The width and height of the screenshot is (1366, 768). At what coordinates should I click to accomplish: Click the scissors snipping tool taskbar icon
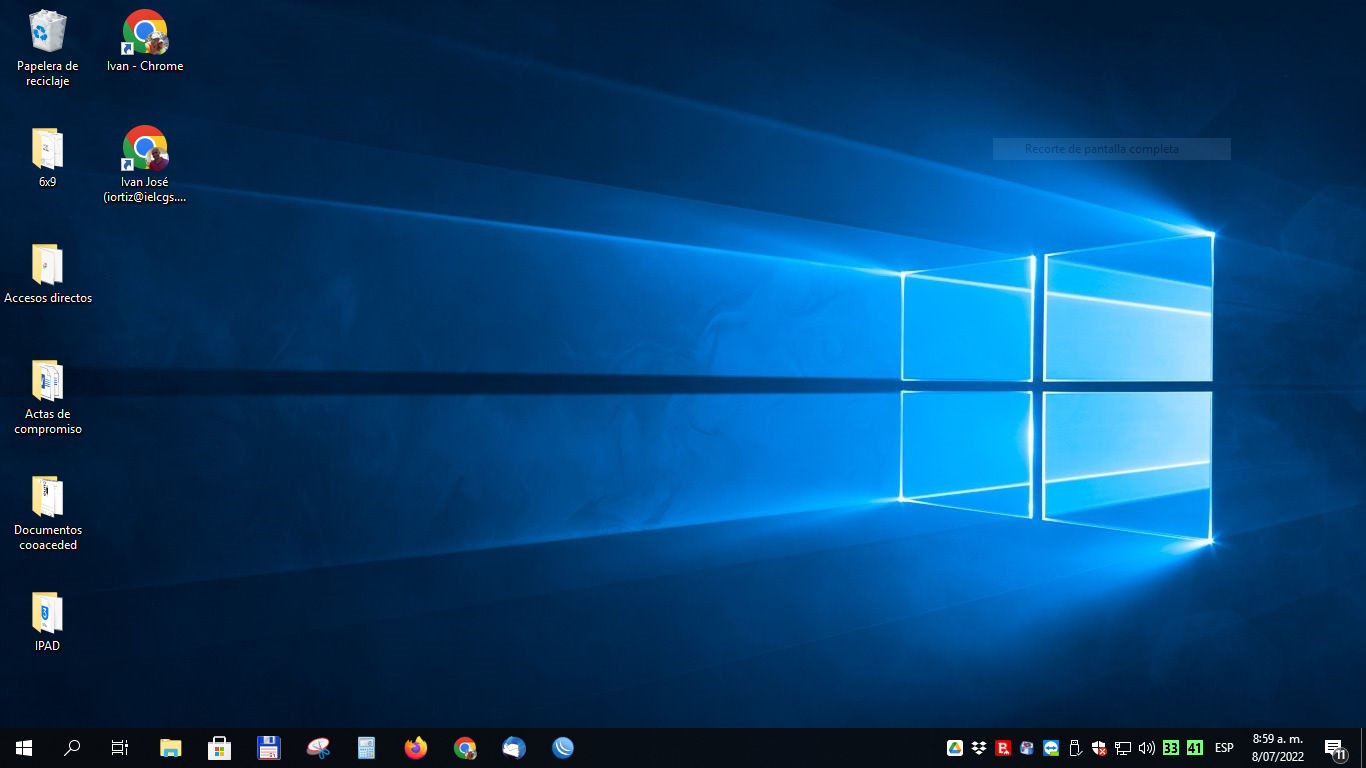click(318, 747)
